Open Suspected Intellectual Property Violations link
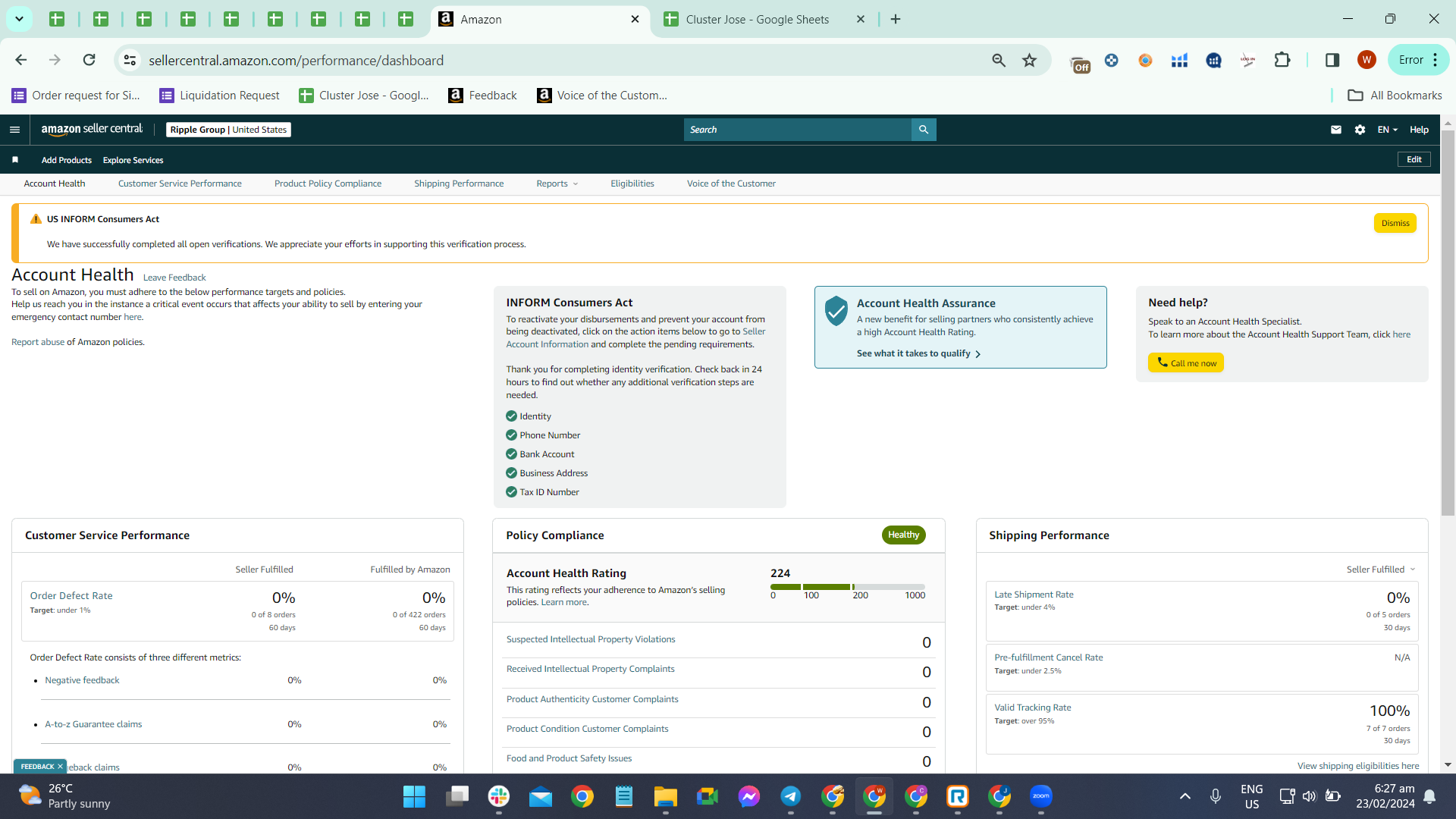The image size is (1456, 819). (591, 639)
